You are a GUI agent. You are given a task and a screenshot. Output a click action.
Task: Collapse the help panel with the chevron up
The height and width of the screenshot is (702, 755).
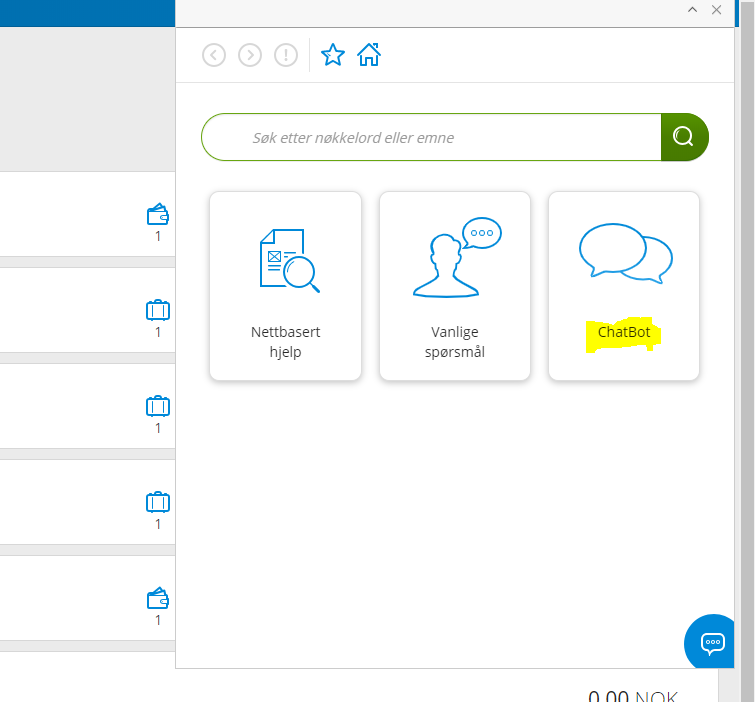click(x=692, y=10)
